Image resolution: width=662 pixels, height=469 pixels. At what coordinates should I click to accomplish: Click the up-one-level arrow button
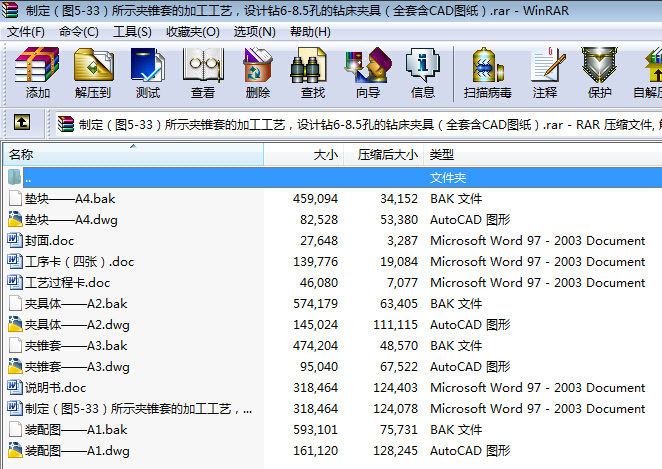pos(22,123)
